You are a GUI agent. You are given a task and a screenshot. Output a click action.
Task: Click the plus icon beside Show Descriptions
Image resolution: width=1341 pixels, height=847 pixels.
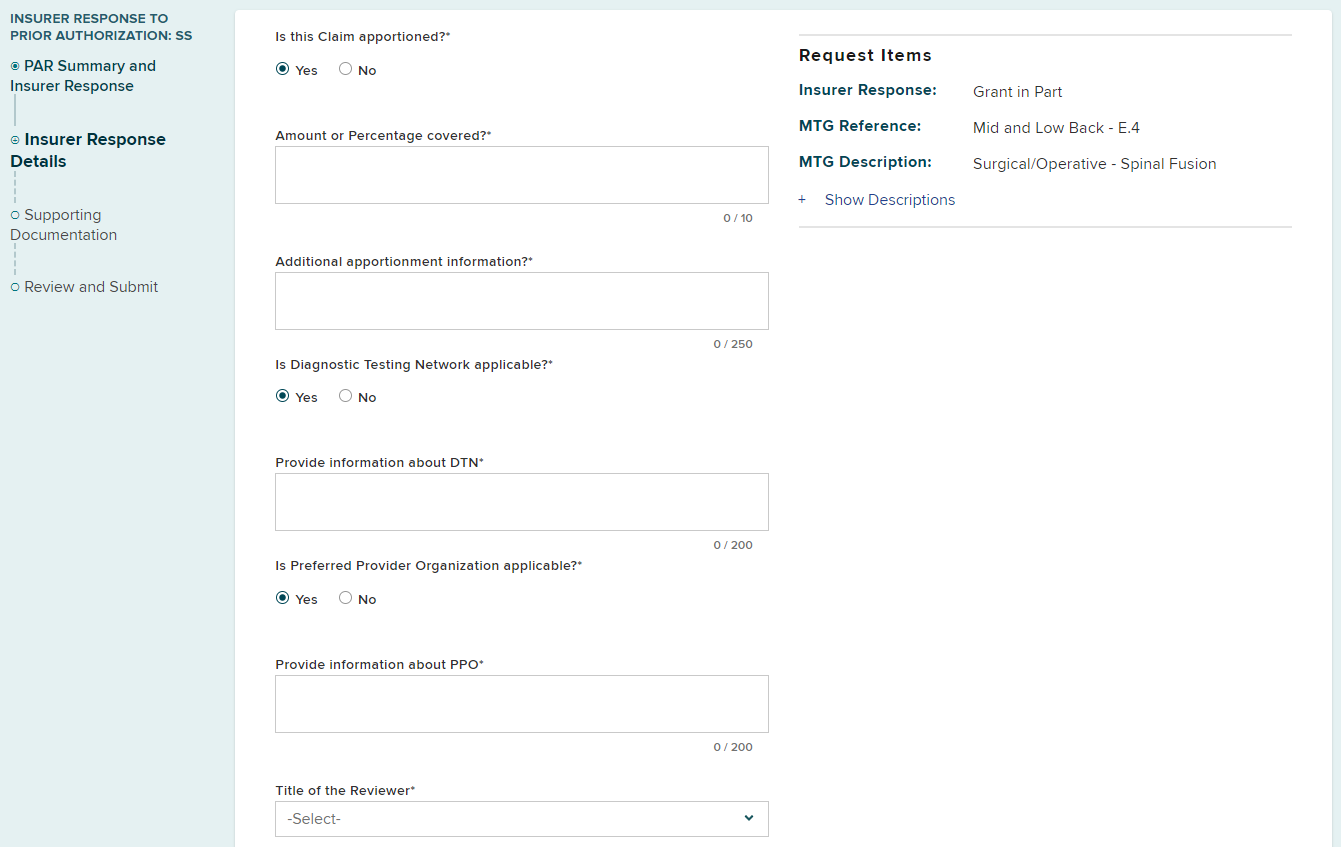pos(802,200)
